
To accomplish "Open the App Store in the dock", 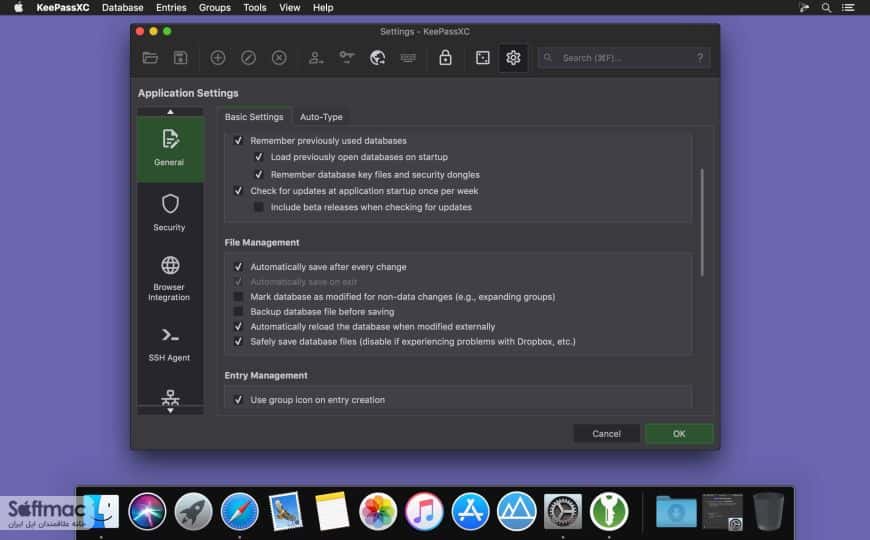I will point(471,511).
